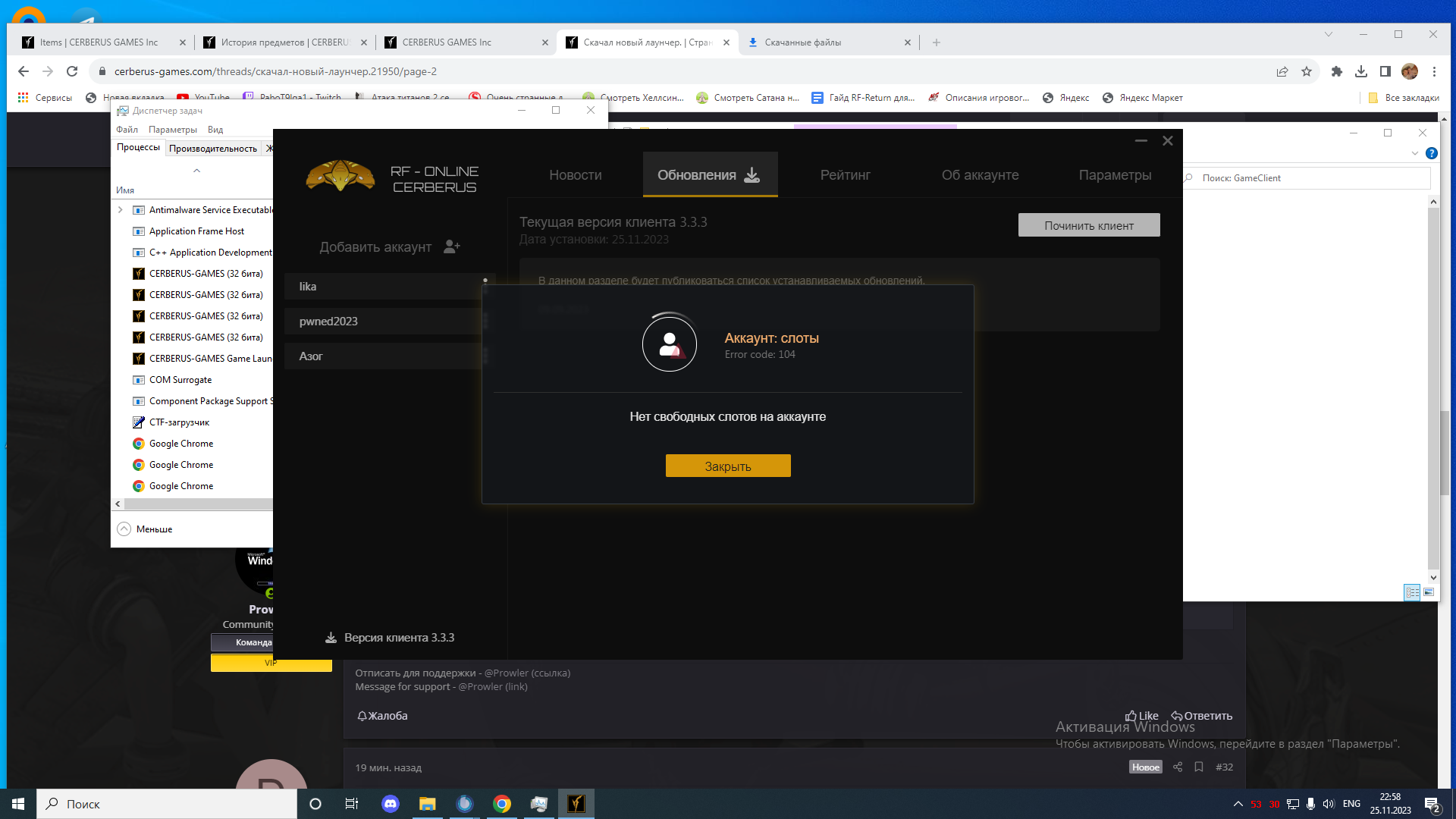Open Яндекс Маркет bookmark
The height and width of the screenshot is (819, 1456).
pos(1142,98)
